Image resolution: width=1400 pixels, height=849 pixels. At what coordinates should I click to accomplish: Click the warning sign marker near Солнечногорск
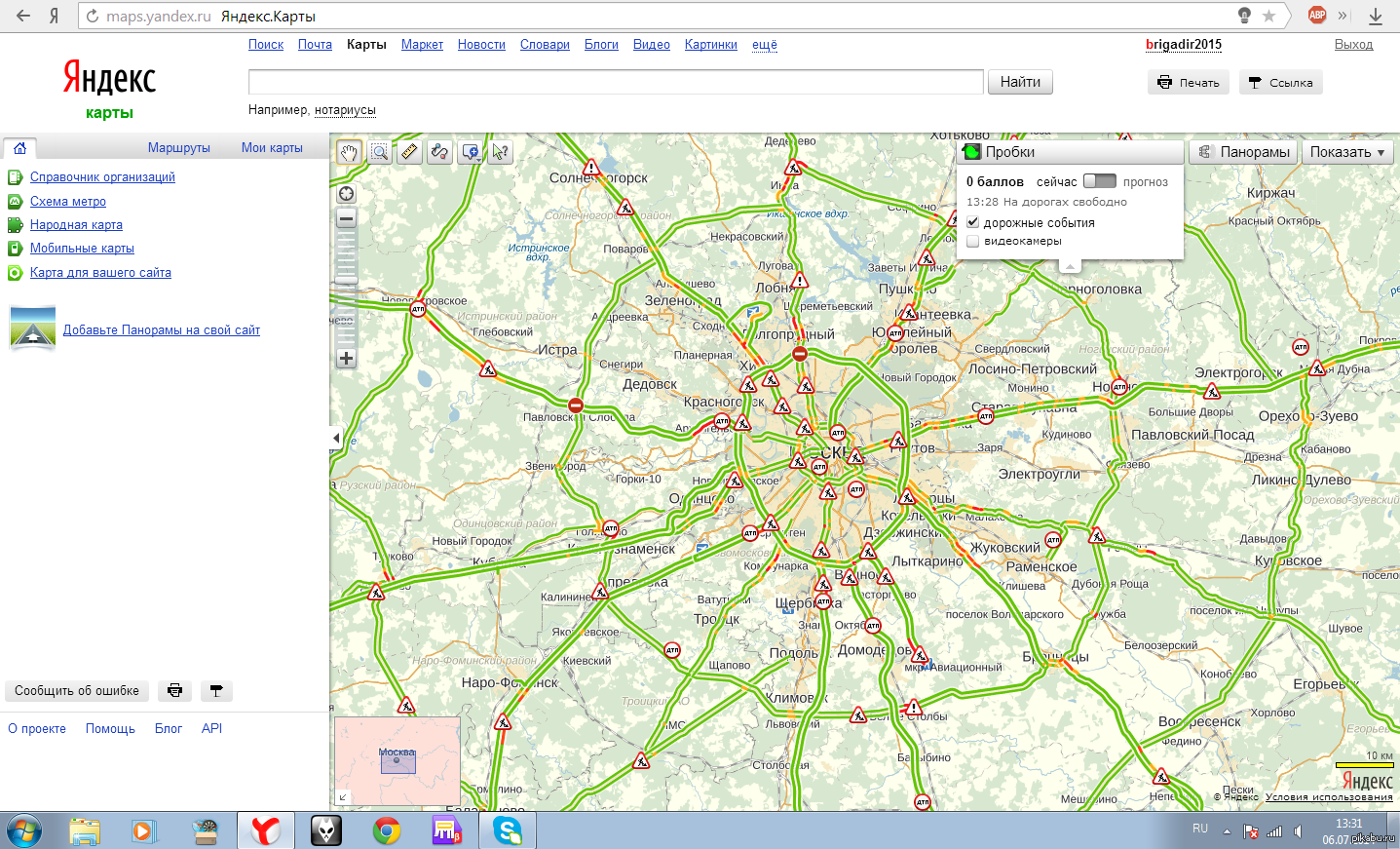tap(590, 168)
